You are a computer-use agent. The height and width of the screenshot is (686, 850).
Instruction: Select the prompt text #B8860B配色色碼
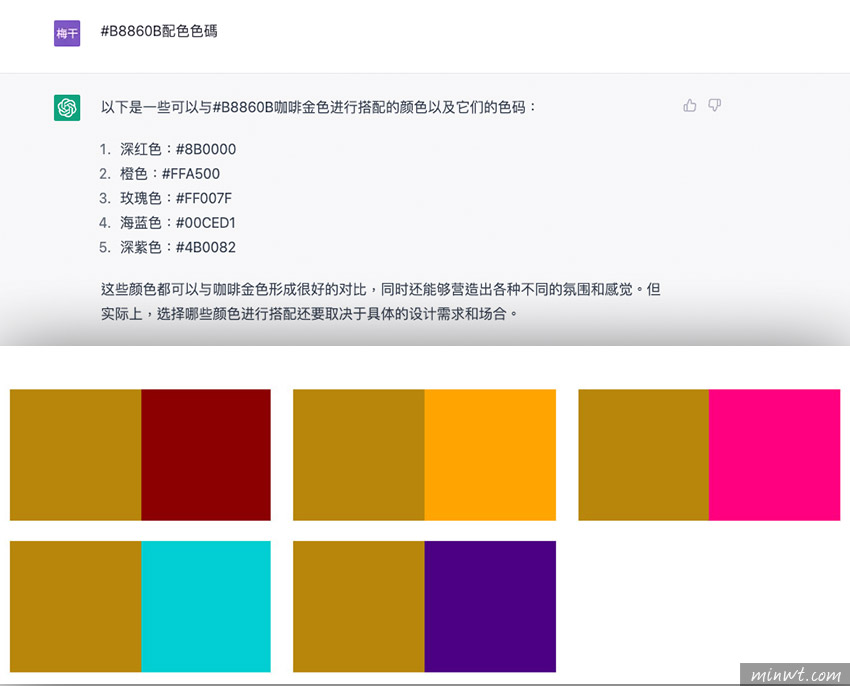(x=159, y=31)
